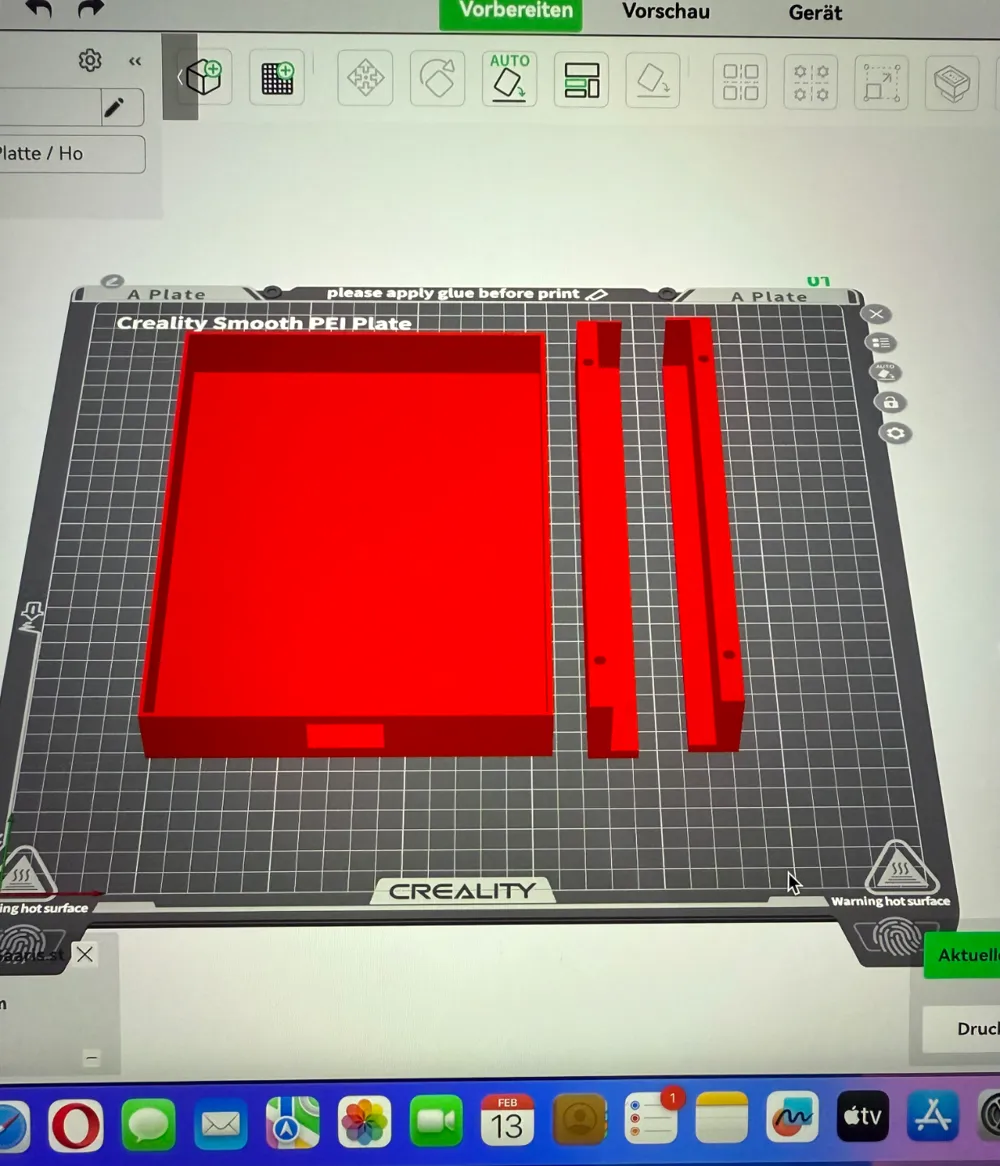The height and width of the screenshot is (1166, 1000).
Task: Open the Gerät tab
Action: pos(816,13)
